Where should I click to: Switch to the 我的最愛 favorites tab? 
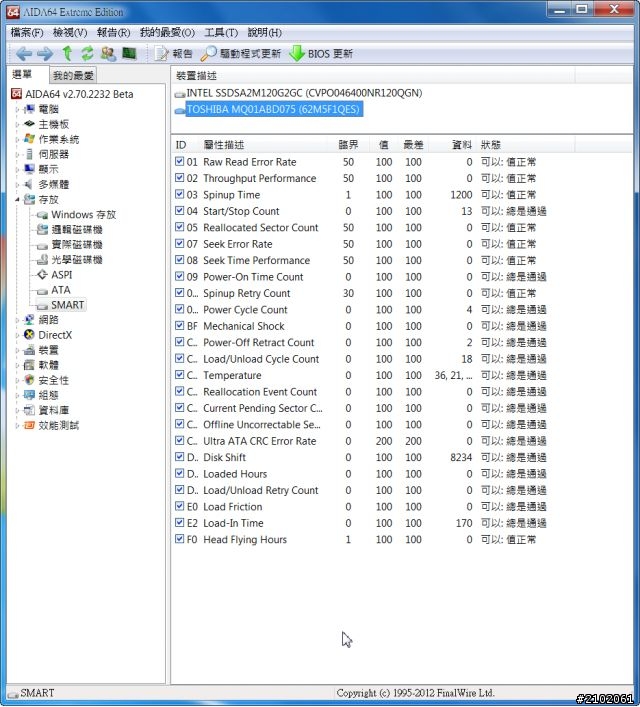point(73,75)
